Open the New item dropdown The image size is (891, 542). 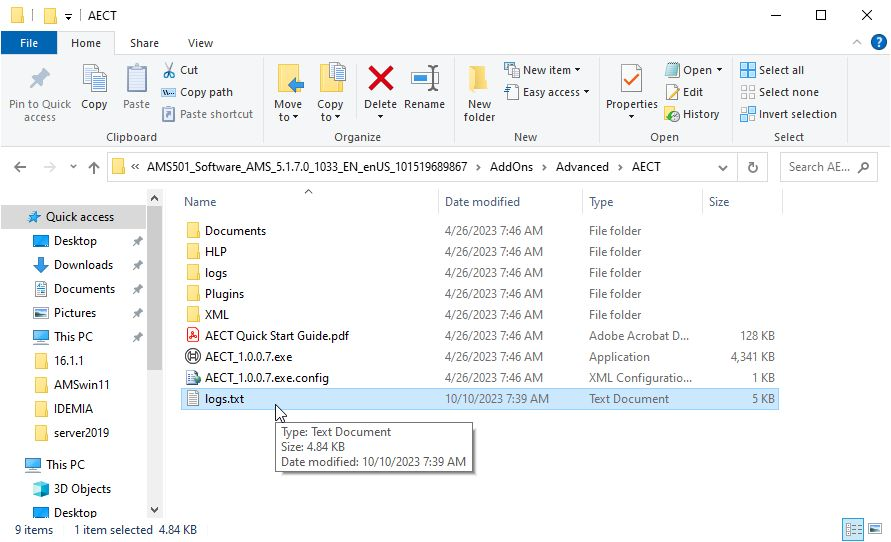543,70
